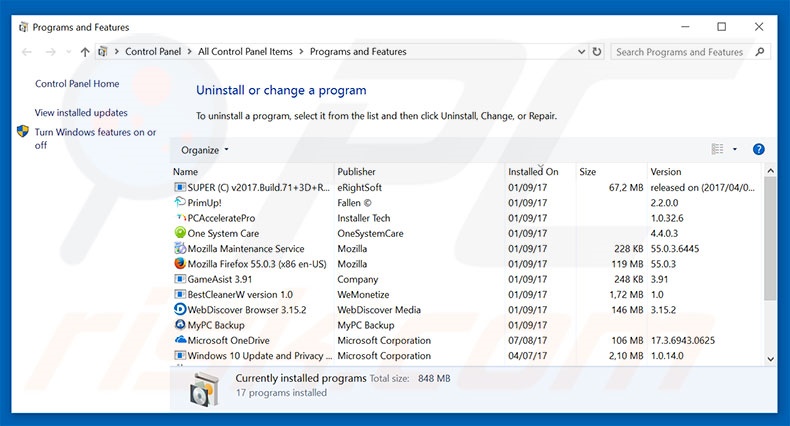Click the Mozilla Maintenance Service icon
Viewport: 790px width, 426px height.
pyautogui.click(x=180, y=248)
